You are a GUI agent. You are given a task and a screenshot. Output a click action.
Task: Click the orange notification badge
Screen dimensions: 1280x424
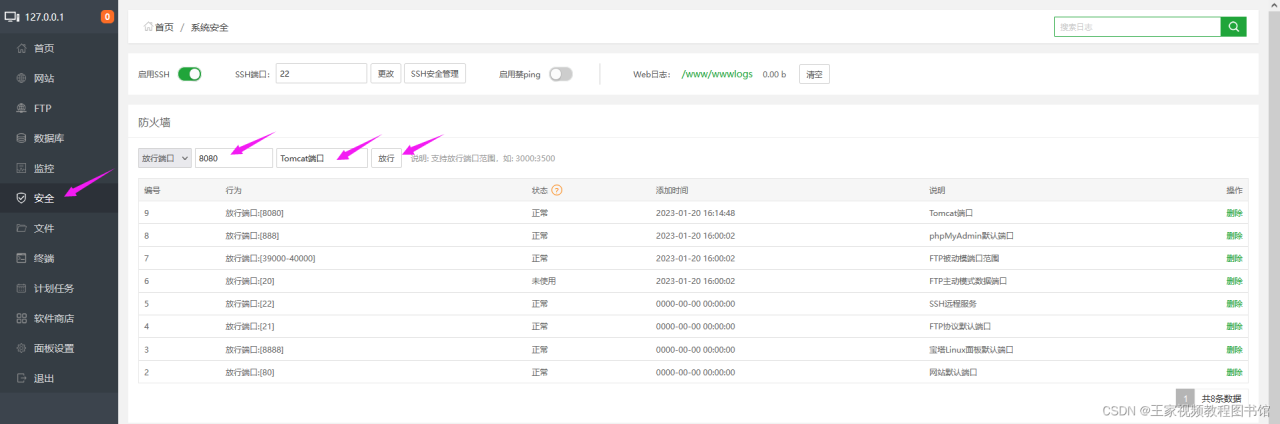tap(107, 17)
